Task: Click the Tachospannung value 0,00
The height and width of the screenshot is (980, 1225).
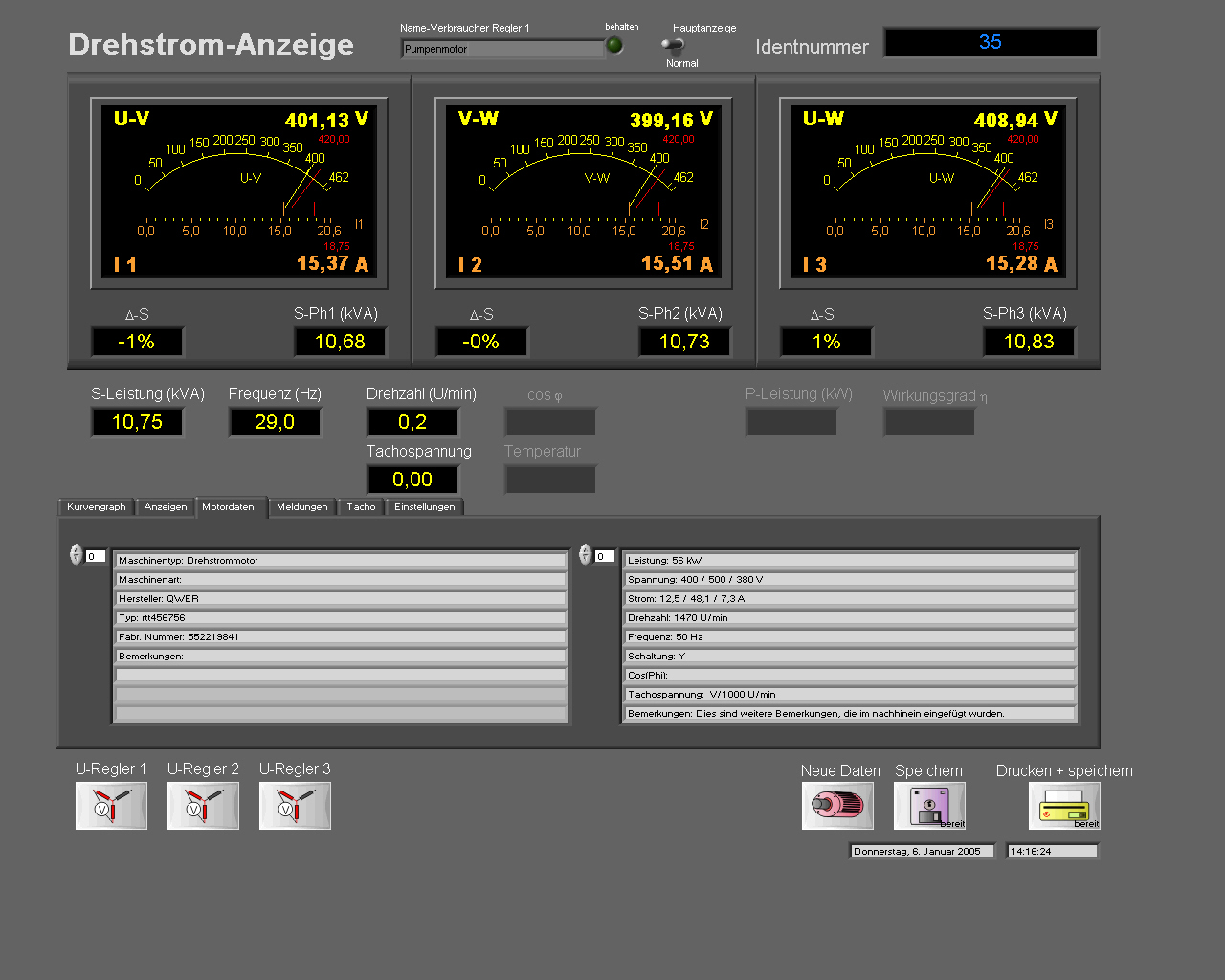Action: (x=412, y=479)
